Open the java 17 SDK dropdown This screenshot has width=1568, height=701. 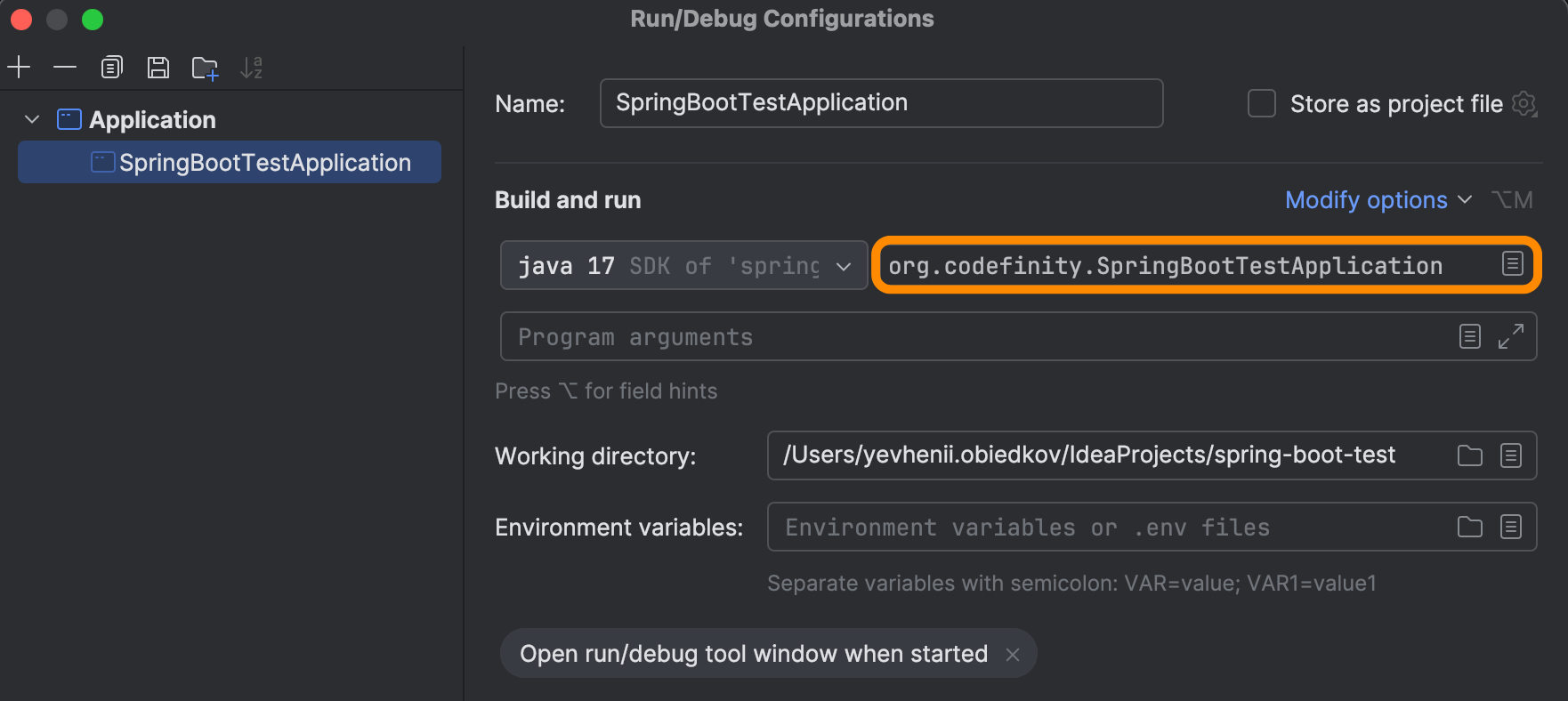coord(683,265)
